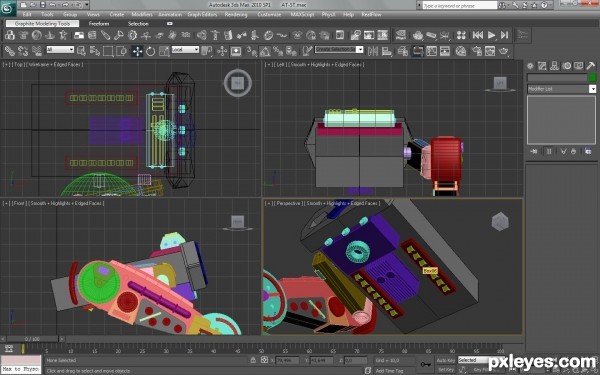
Task: Toggle Auto Key mode
Action: click(445, 360)
